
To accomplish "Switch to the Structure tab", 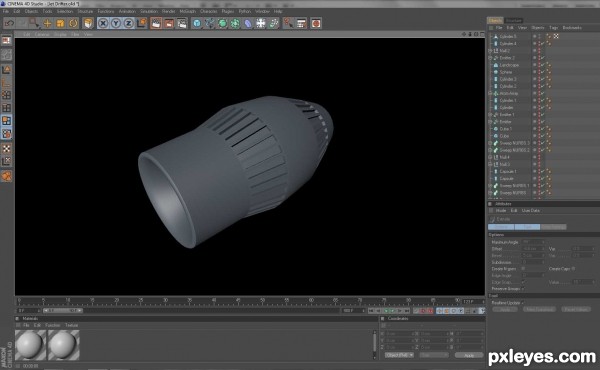I will (x=514, y=20).
